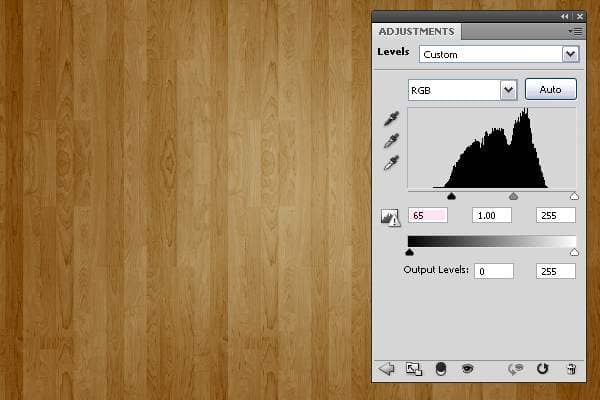
Task: Click the Auto levels button
Action: [551, 90]
